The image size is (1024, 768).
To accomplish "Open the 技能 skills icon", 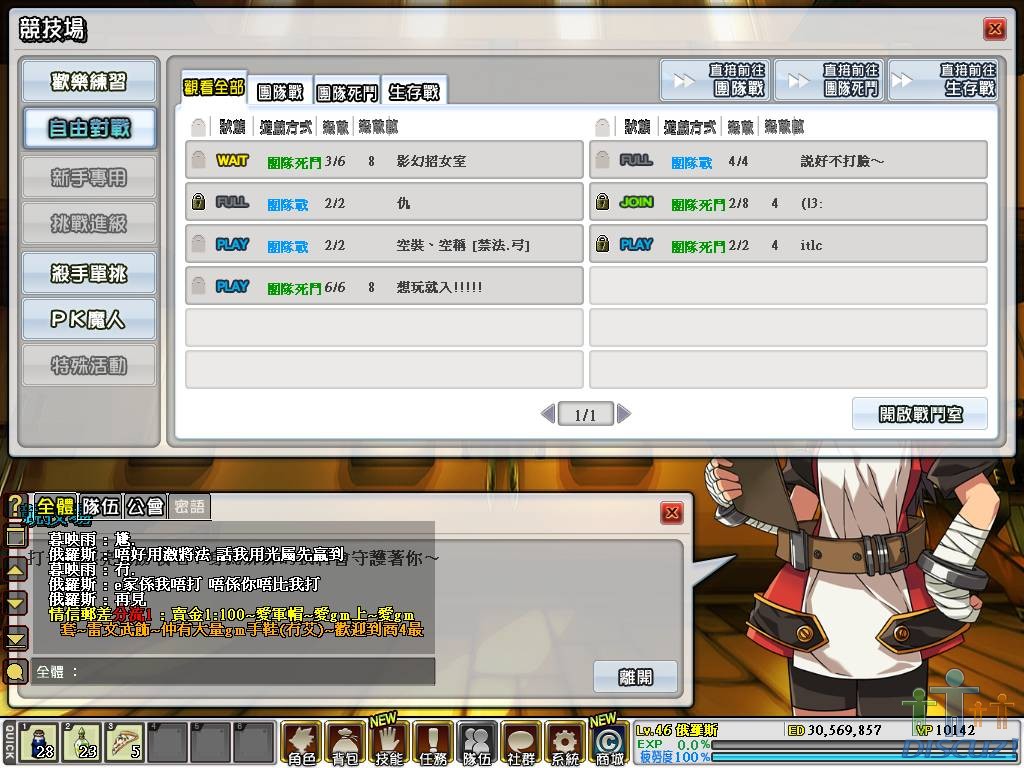I will [389, 744].
